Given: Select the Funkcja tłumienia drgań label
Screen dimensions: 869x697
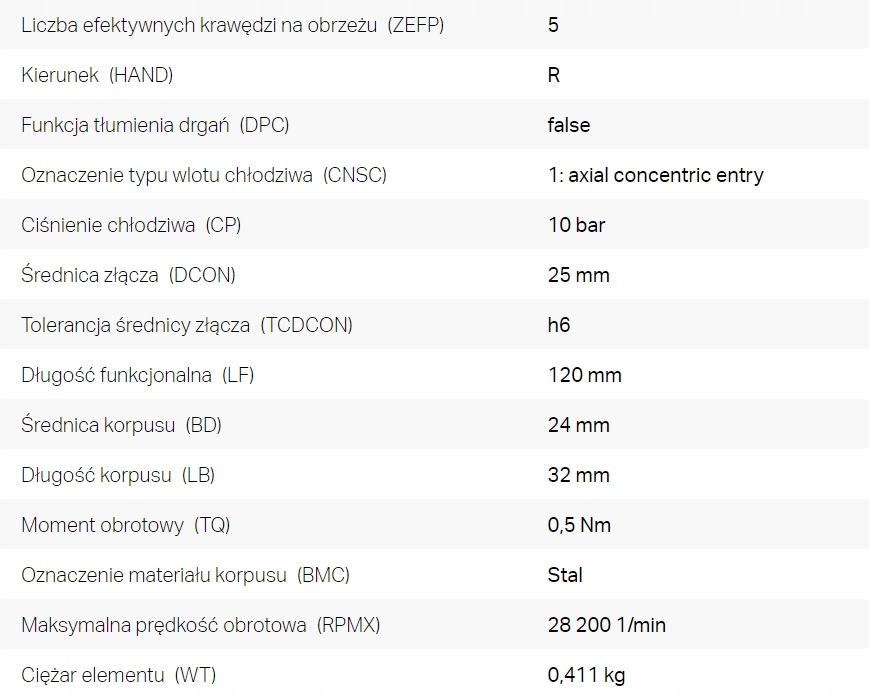Looking at the screenshot, I should [155, 125].
